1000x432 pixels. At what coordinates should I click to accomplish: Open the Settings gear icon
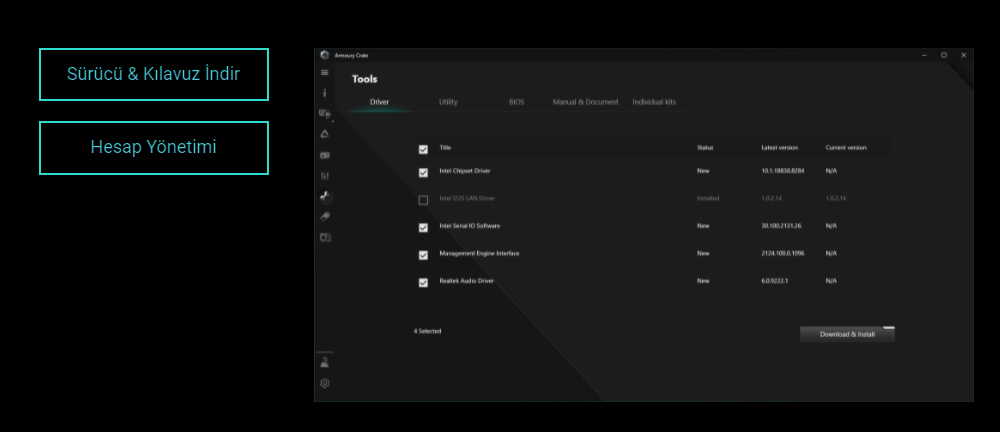[324, 383]
